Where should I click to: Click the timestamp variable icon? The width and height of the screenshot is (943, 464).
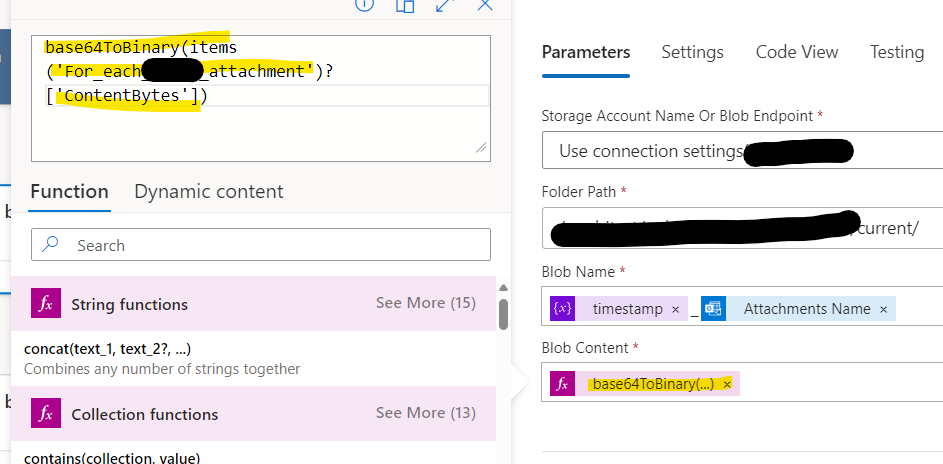coord(563,309)
